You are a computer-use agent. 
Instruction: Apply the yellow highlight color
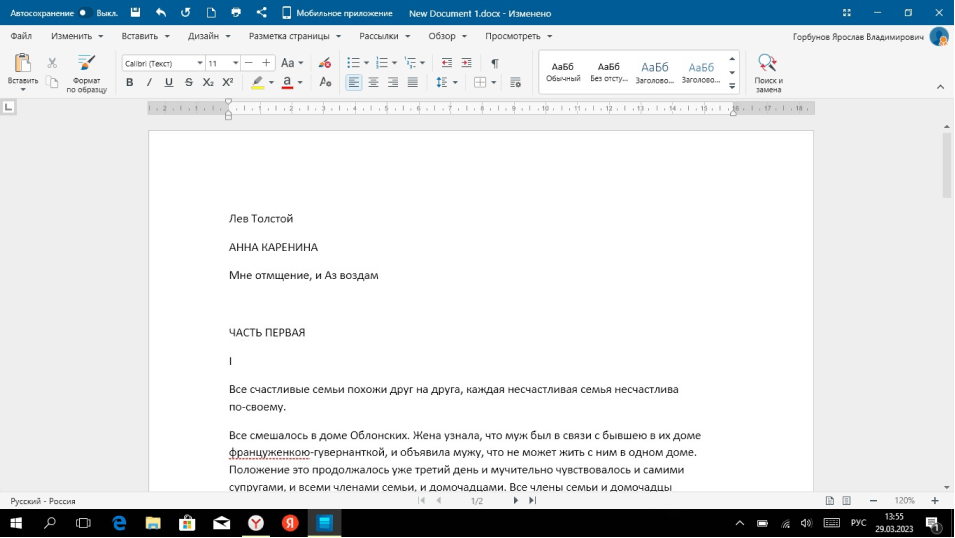[258, 82]
